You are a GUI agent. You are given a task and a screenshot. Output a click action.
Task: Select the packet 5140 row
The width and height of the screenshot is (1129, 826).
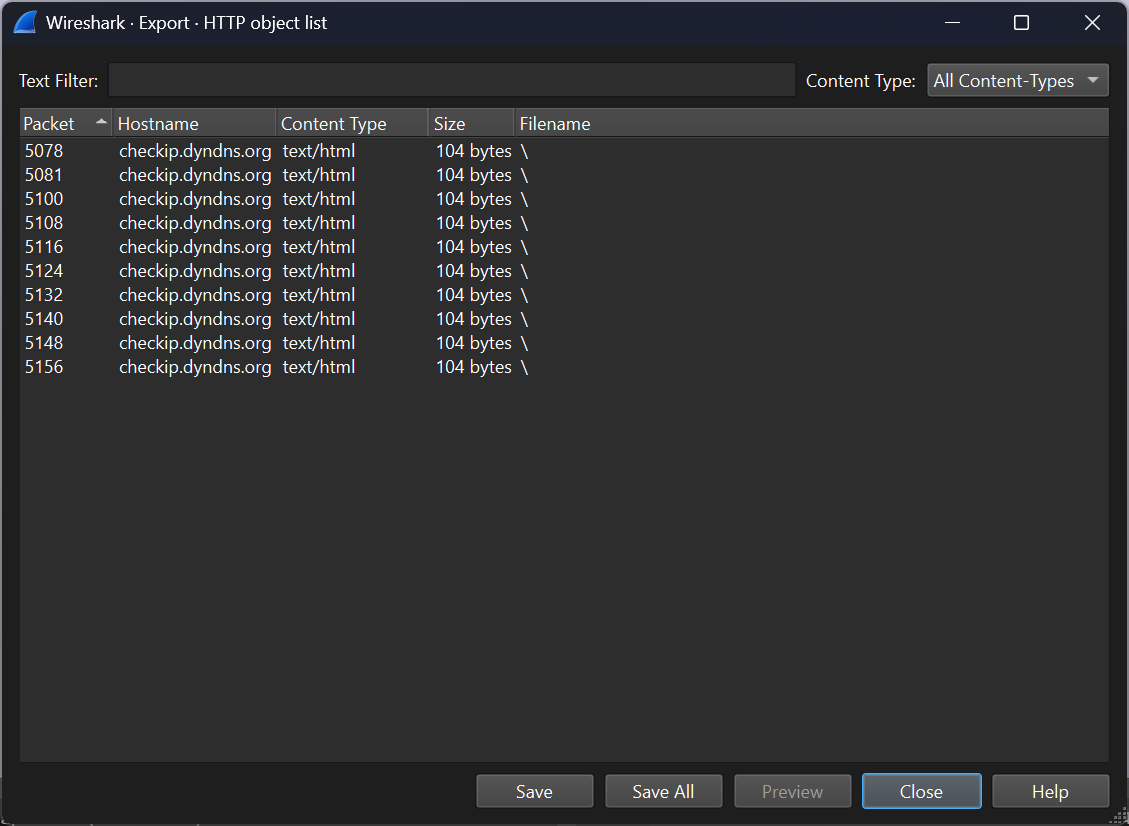[x=564, y=319]
